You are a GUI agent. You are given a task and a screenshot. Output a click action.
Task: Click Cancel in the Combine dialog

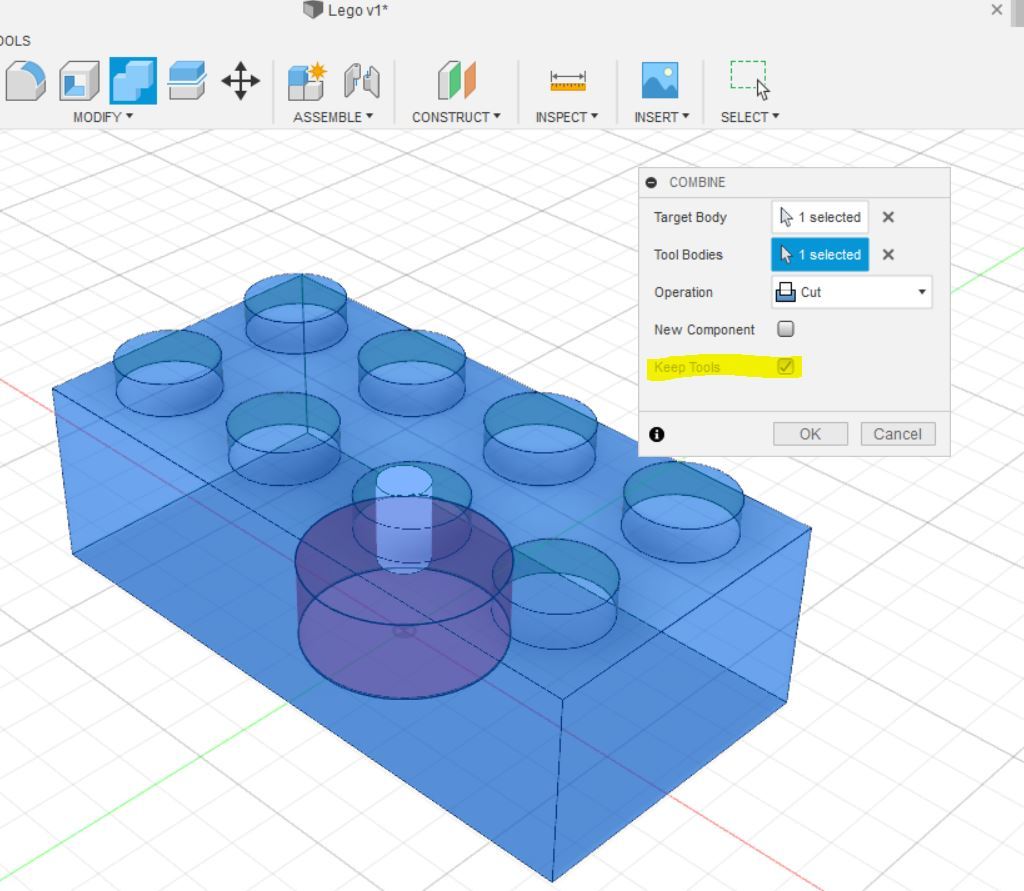point(898,434)
